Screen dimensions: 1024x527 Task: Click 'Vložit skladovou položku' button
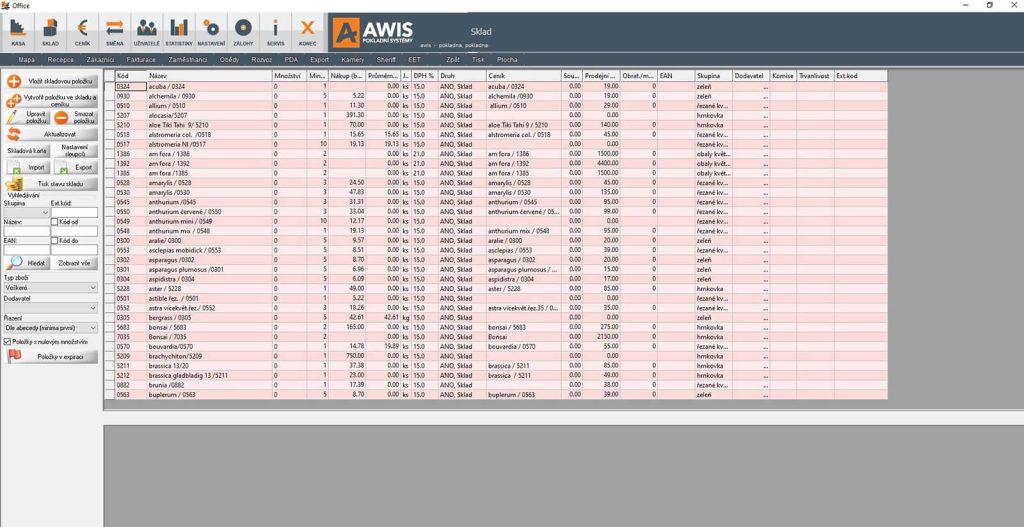[51, 81]
